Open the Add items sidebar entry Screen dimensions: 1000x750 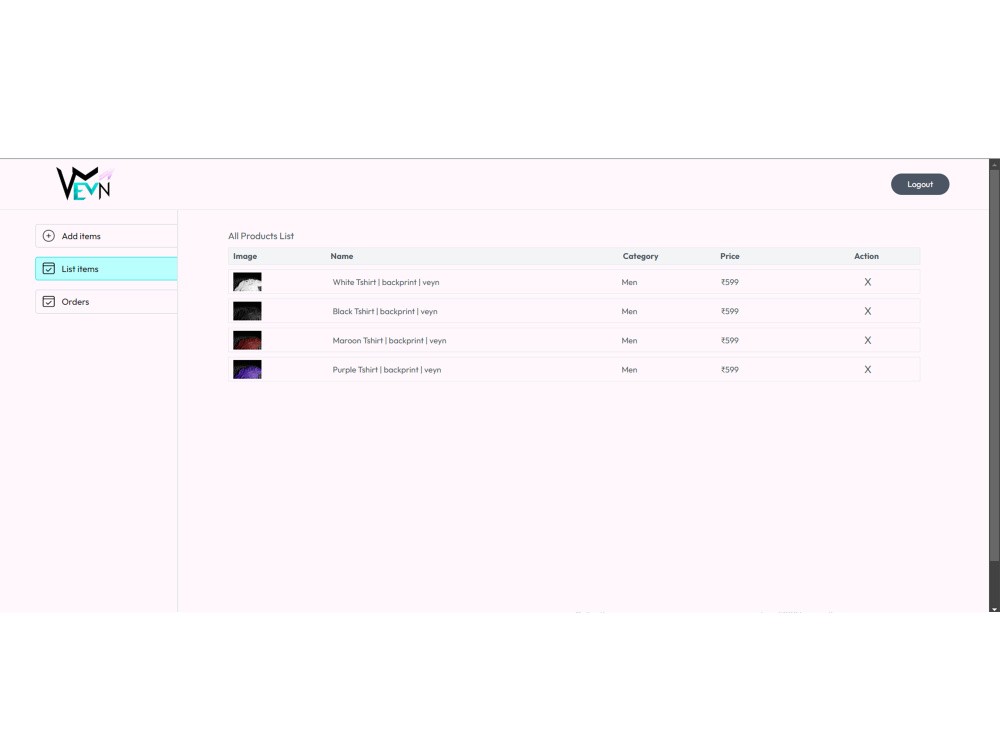pyautogui.click(x=107, y=236)
